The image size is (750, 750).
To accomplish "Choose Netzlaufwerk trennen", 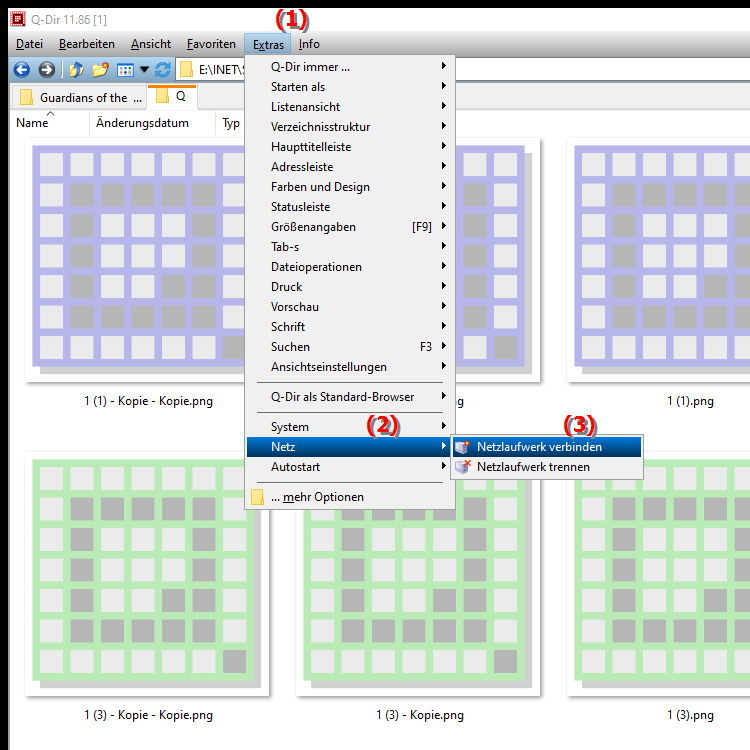I will coord(547,467).
